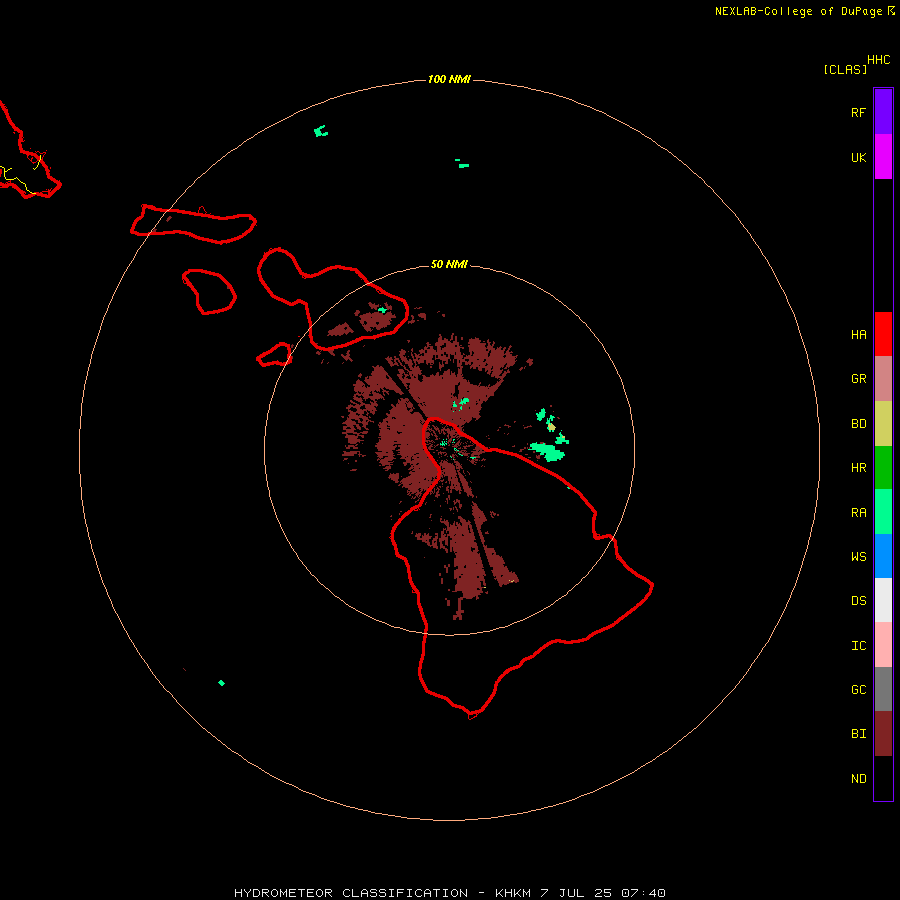Click the ND legend label
This screenshot has width=900, height=900.
[858, 779]
